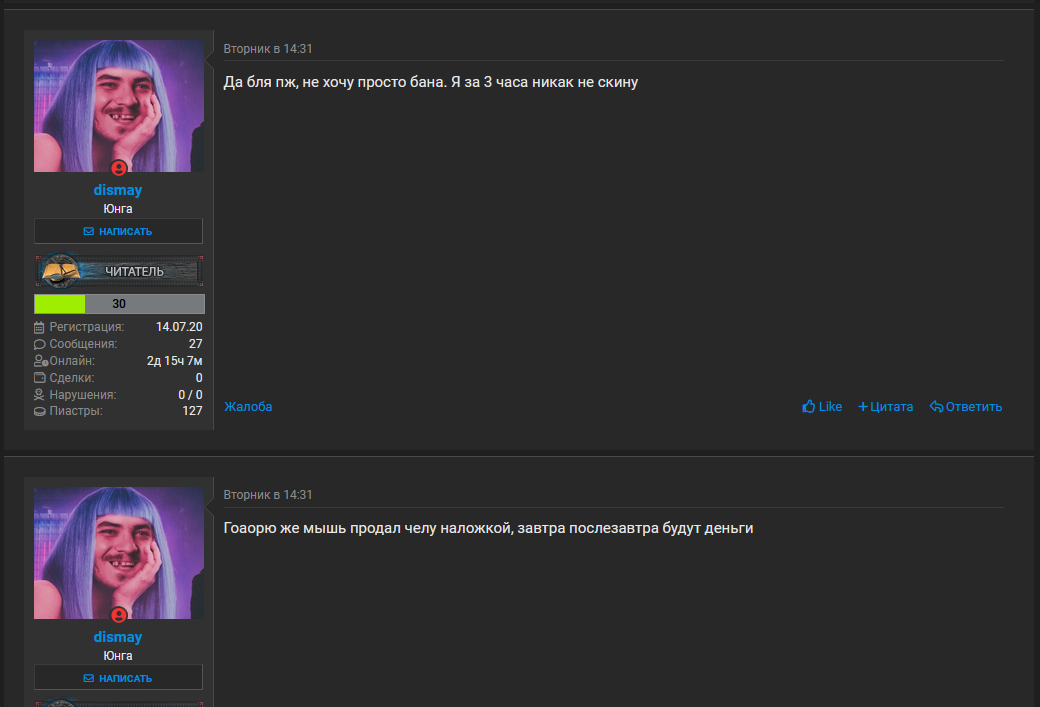Image resolution: width=1040 pixels, height=707 pixels.
Task: Open the Жалоба report link
Action: (248, 407)
